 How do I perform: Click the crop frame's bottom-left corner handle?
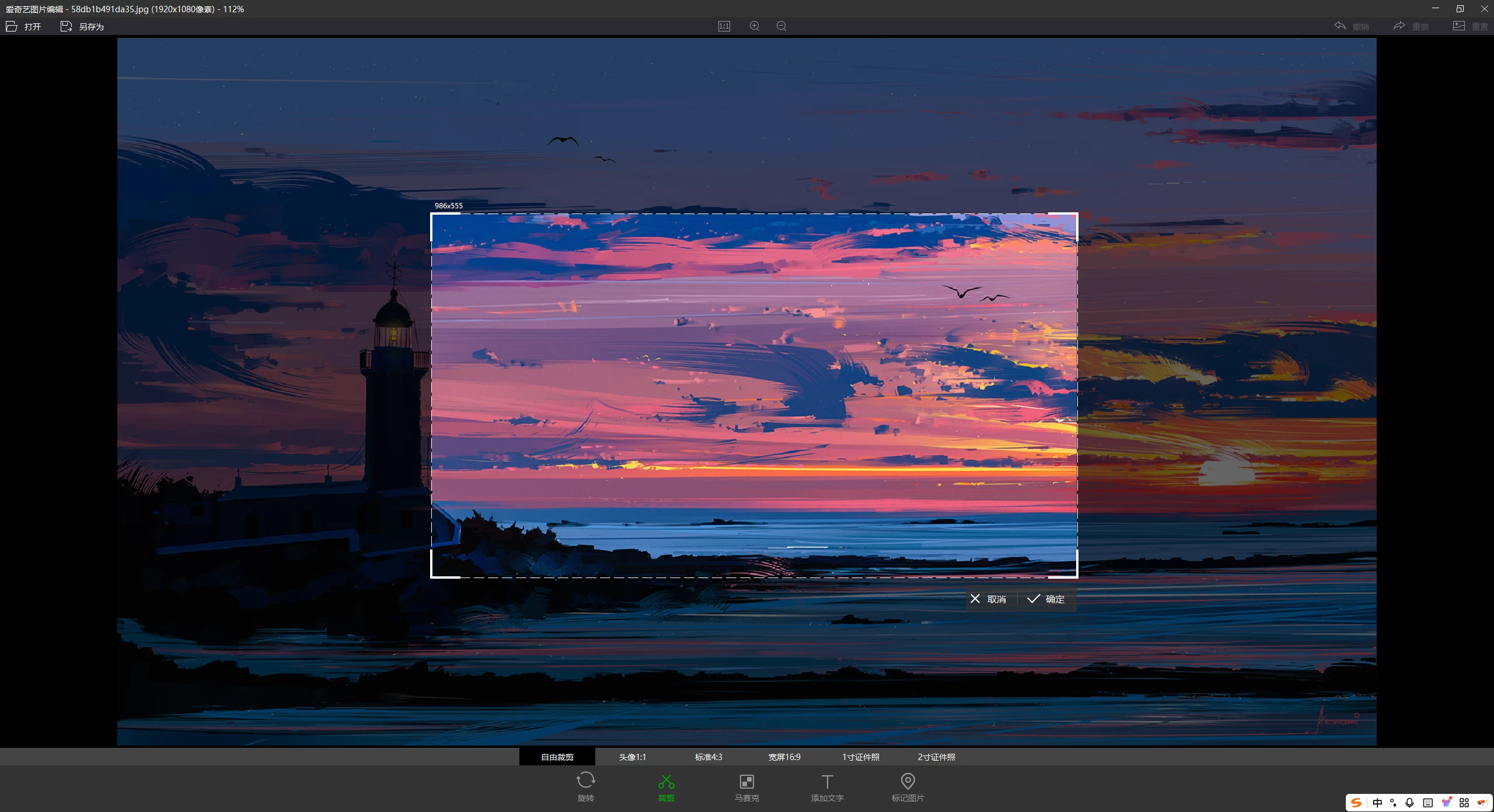point(432,577)
